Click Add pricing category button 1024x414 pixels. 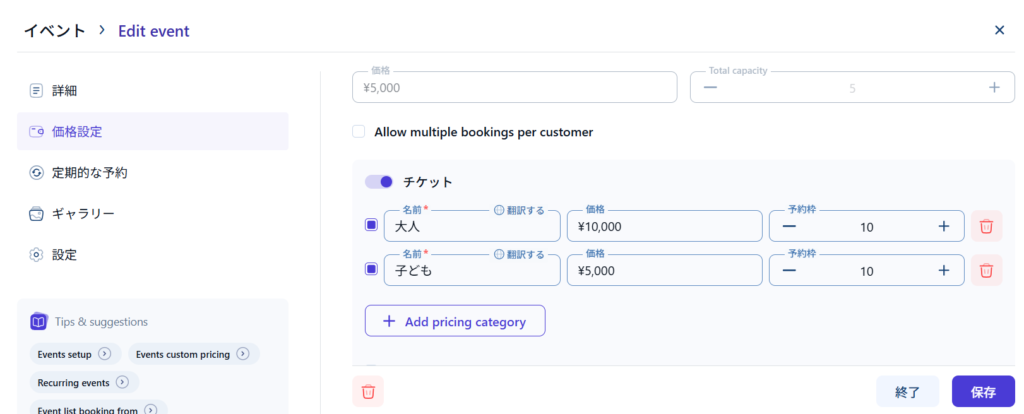(455, 322)
